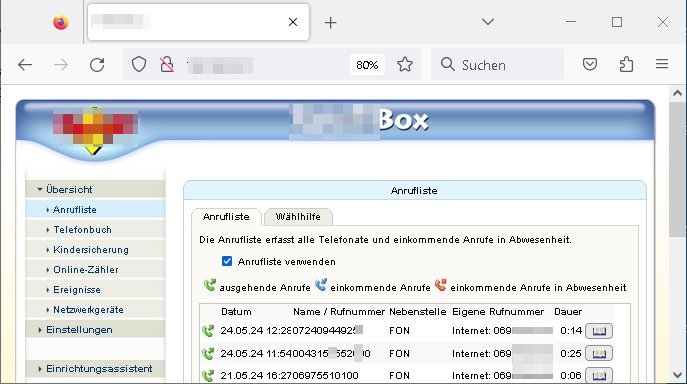
Task: Click the Name / Rufnummer column header
Action: (339, 312)
